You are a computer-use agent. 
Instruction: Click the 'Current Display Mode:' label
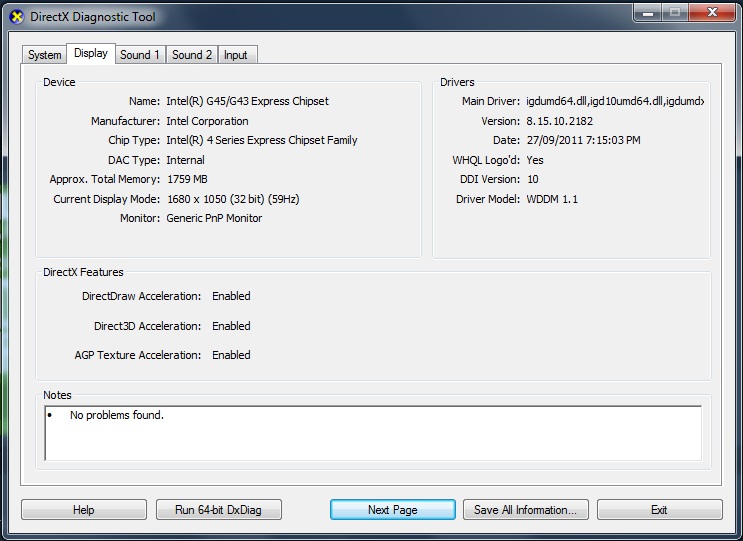pyautogui.click(x=107, y=199)
